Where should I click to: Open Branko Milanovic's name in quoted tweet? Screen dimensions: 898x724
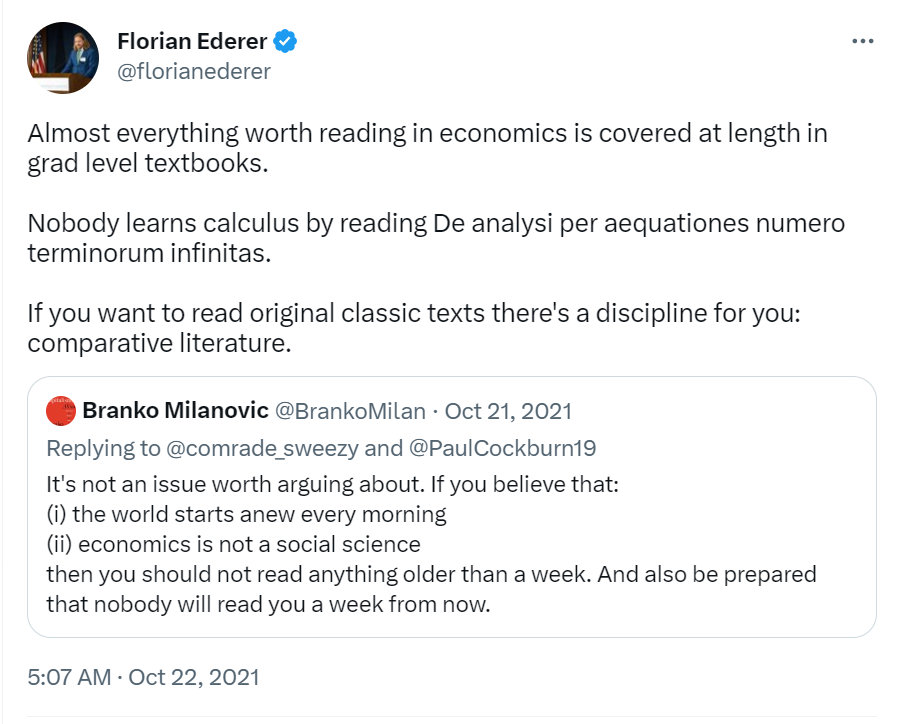[175, 411]
